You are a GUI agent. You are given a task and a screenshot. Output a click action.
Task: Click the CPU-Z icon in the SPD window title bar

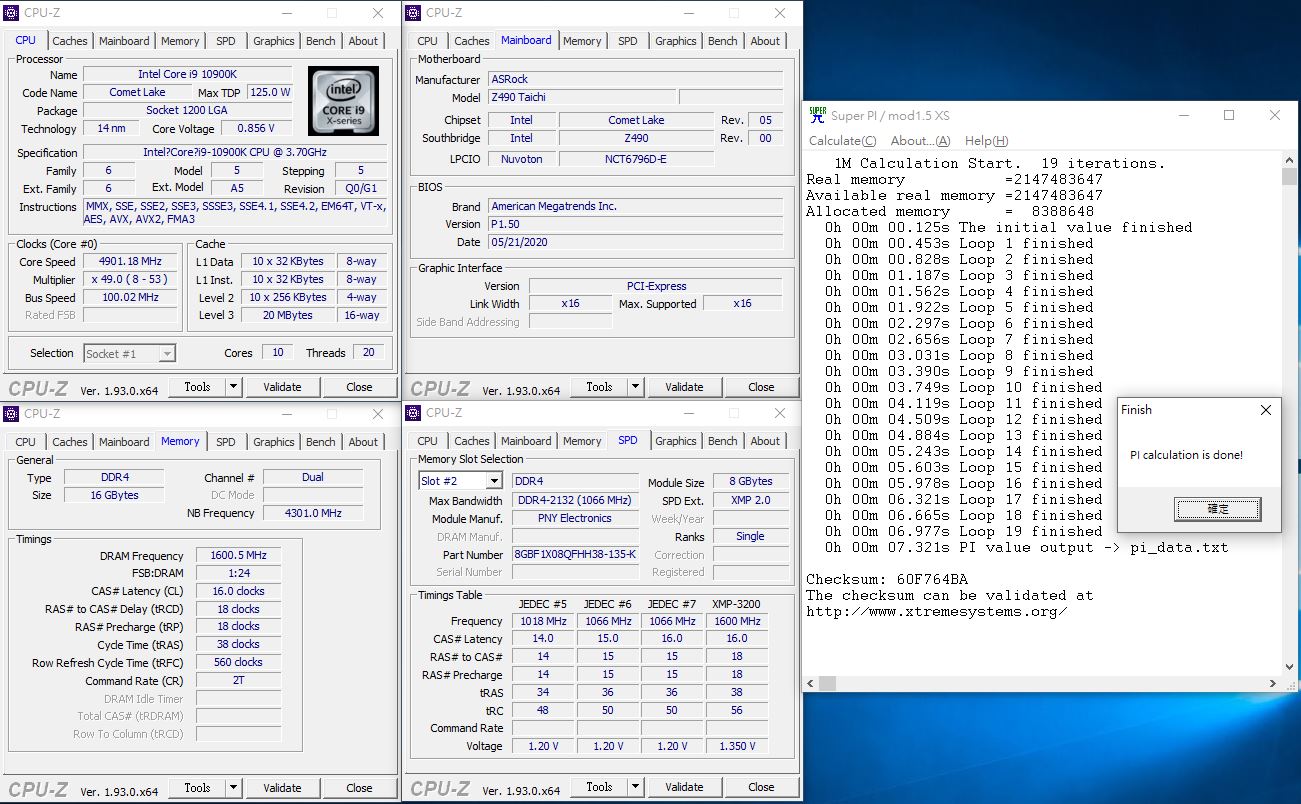click(x=414, y=412)
